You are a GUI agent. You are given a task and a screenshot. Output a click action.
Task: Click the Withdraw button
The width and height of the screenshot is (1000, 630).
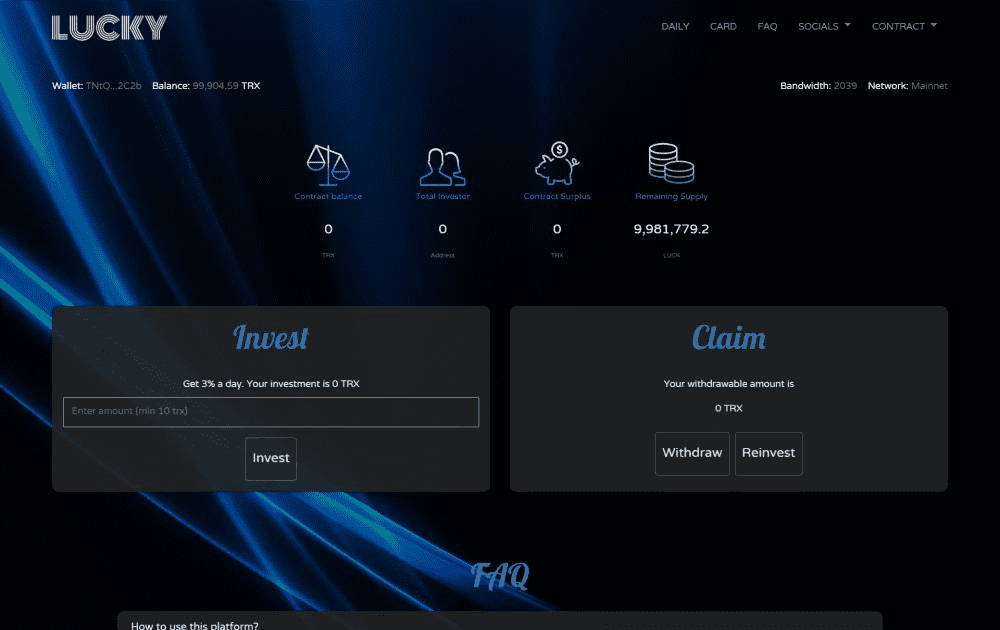pyautogui.click(x=692, y=453)
